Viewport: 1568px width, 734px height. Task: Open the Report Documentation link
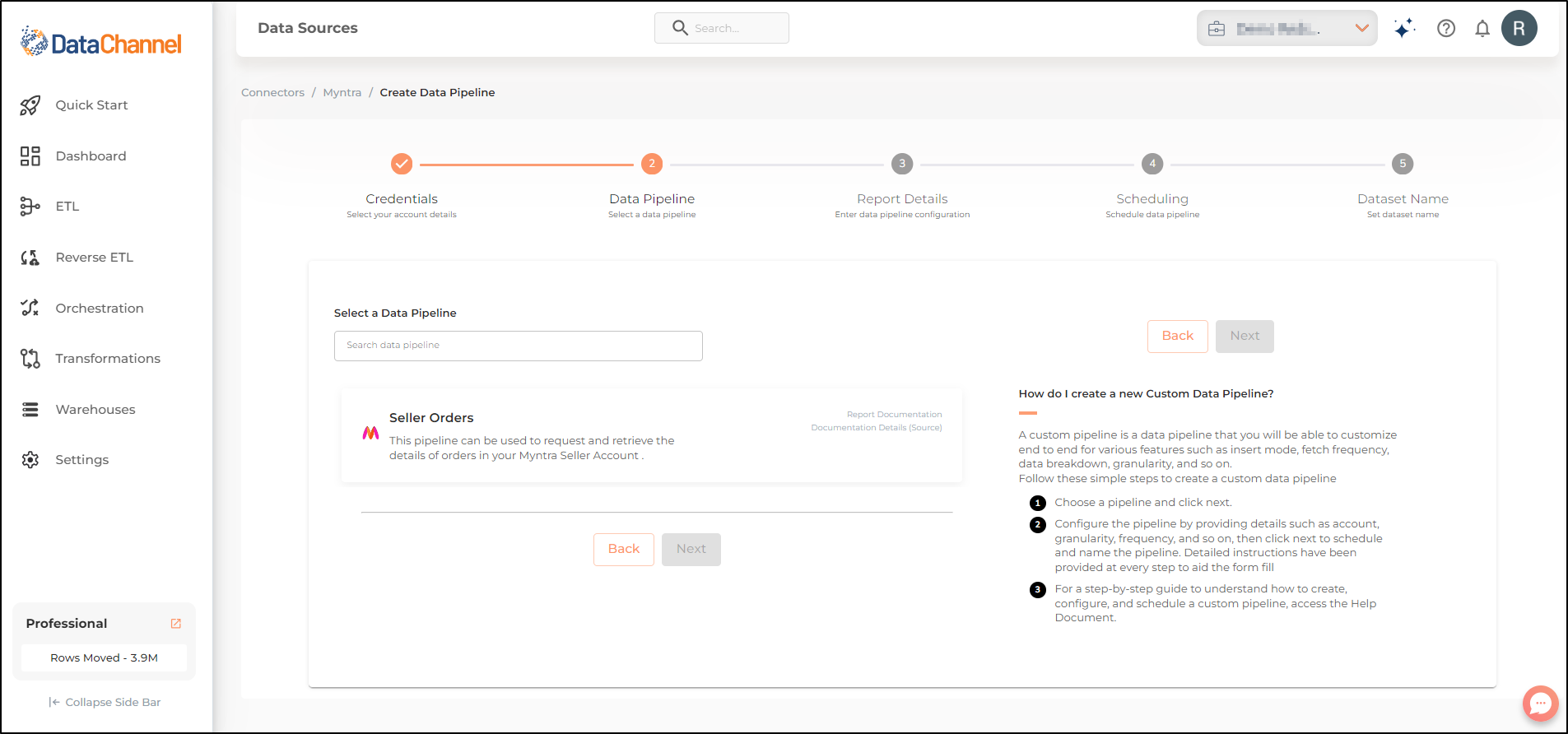(x=894, y=415)
